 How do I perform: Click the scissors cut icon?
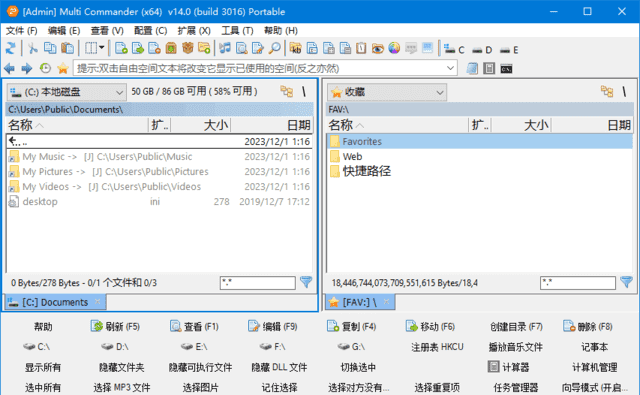tap(32, 49)
